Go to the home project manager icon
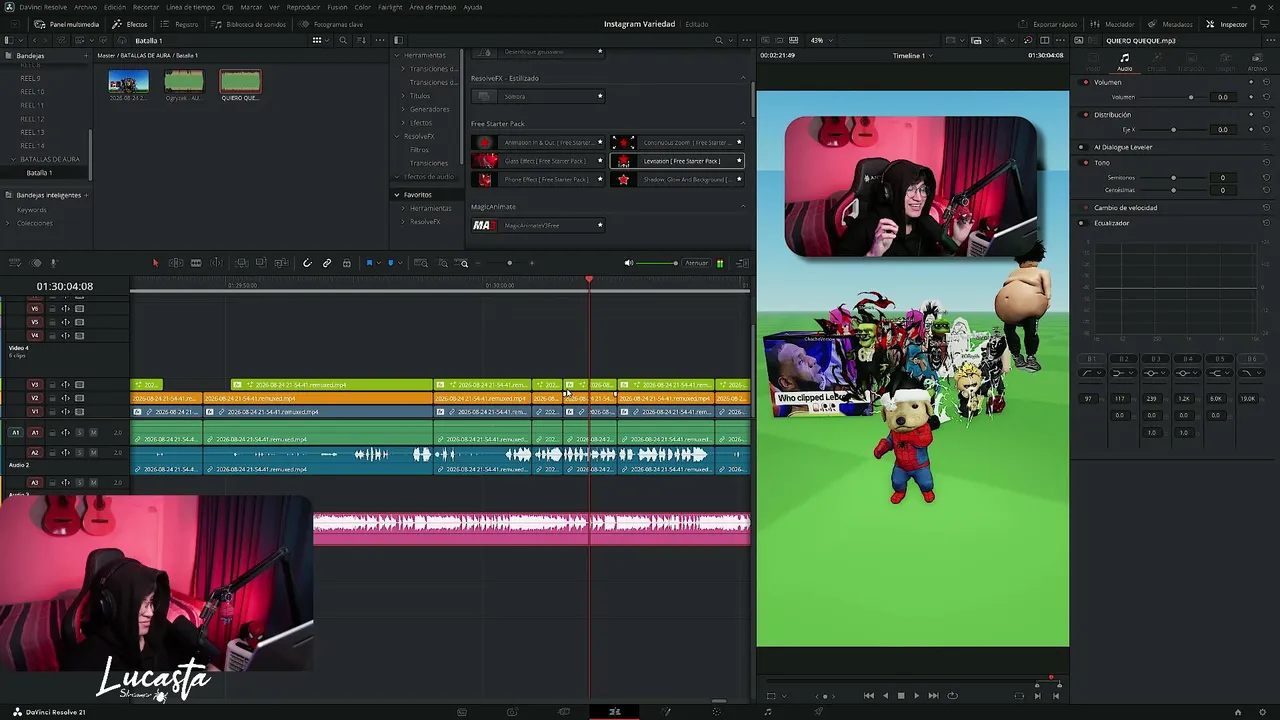The height and width of the screenshot is (720, 1280). [1238, 712]
